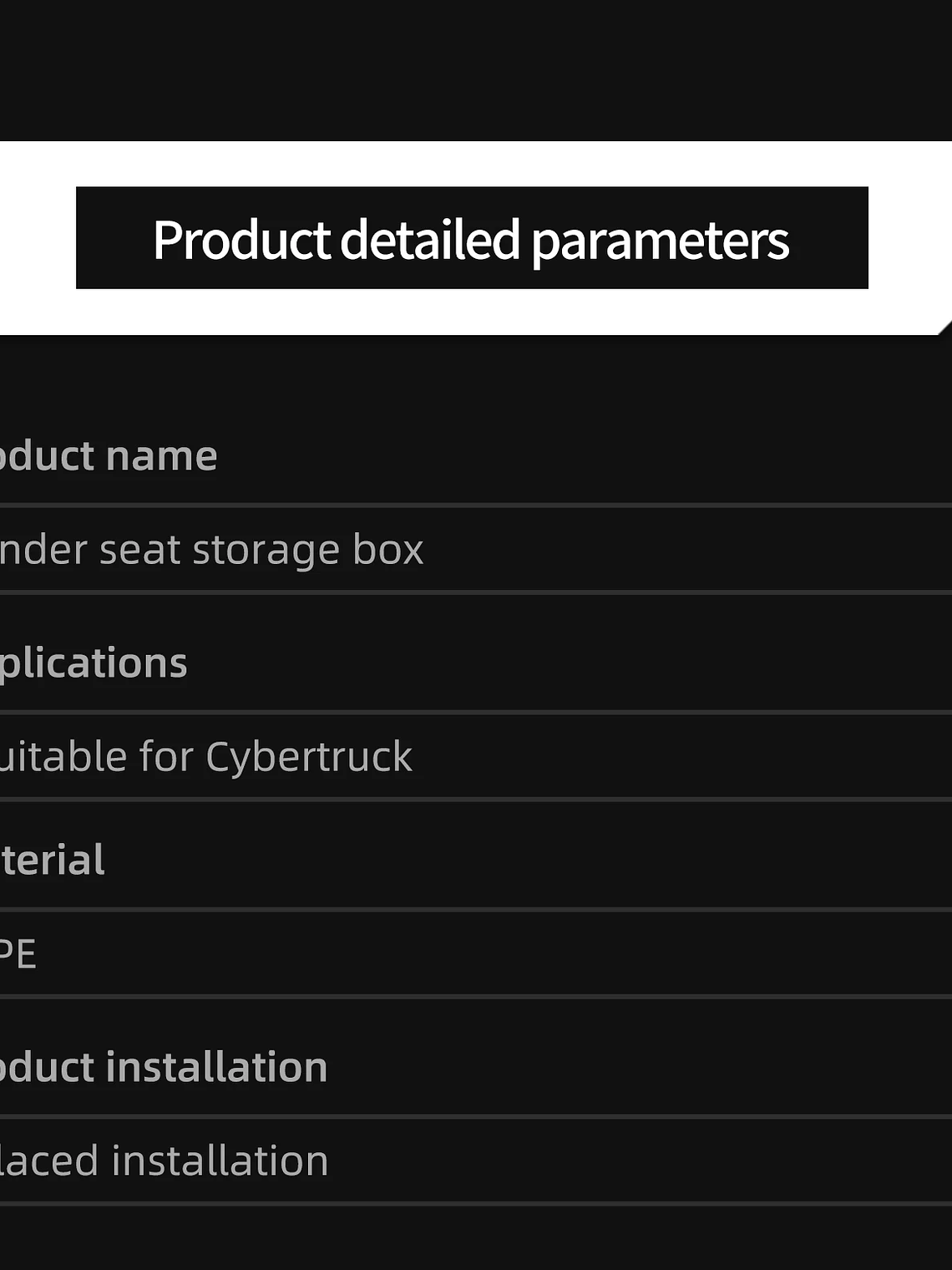Screen dimensions: 952x1270
Task: Click the "PE" material value
Action: click(x=18, y=954)
